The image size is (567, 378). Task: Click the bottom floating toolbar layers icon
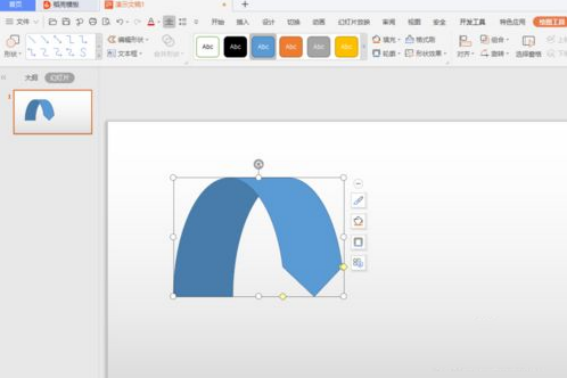(x=358, y=263)
